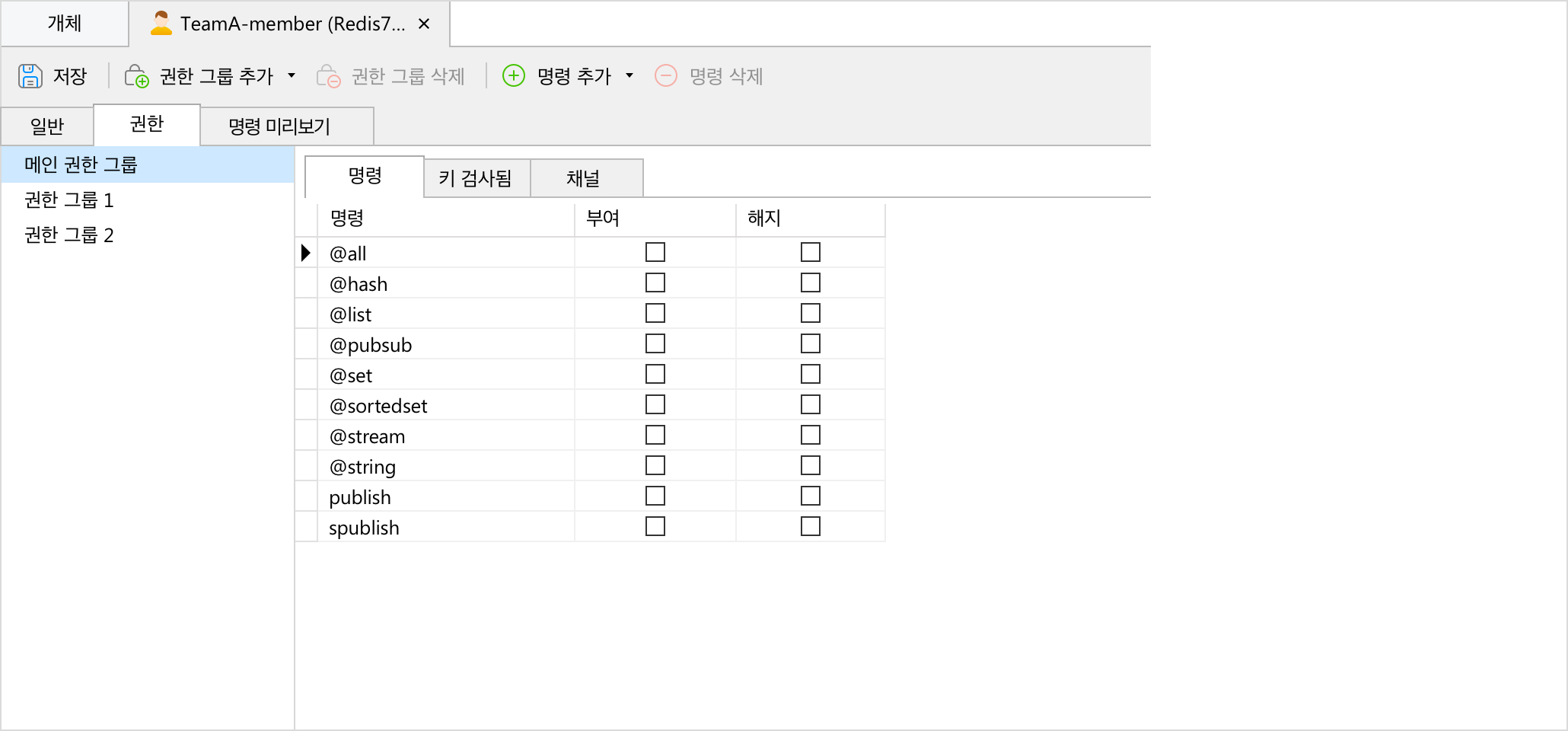Click the user avatar icon on TeamA-member tab
The width and height of the screenshot is (1568, 731).
click(161, 24)
